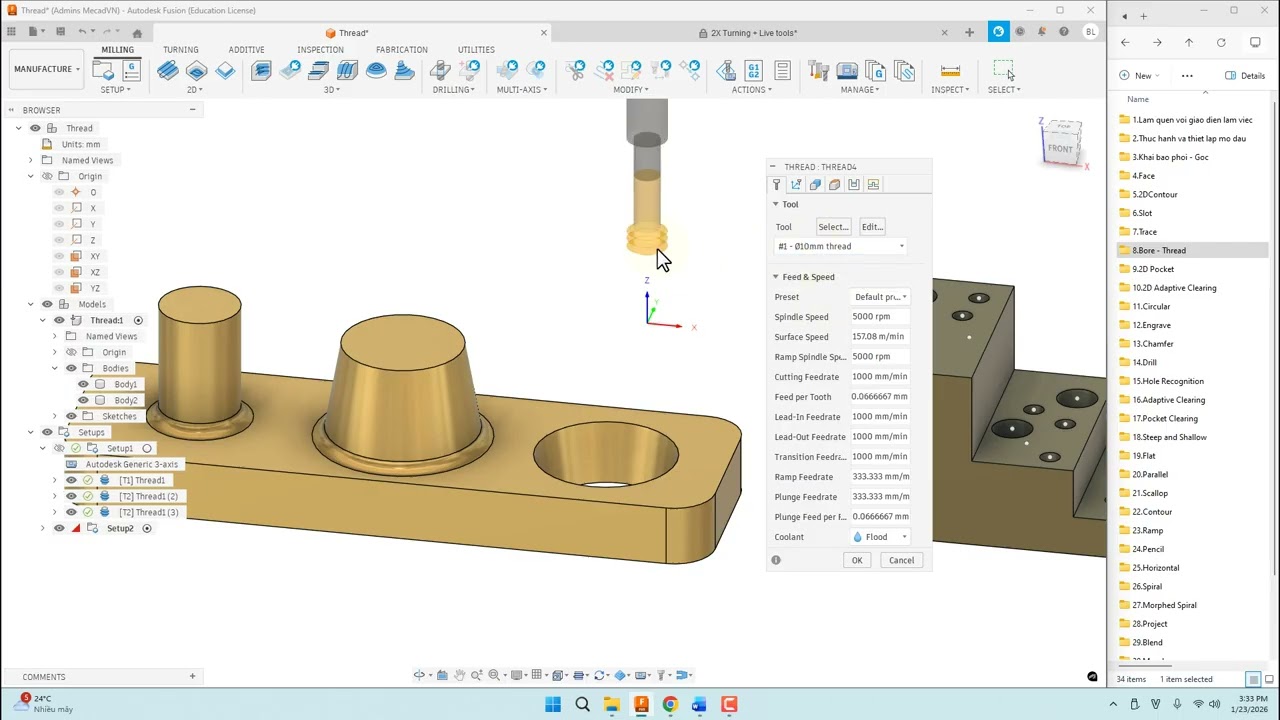Click New button in File Explorer
Image resolution: width=1280 pixels, height=720 pixels.
point(1139,76)
